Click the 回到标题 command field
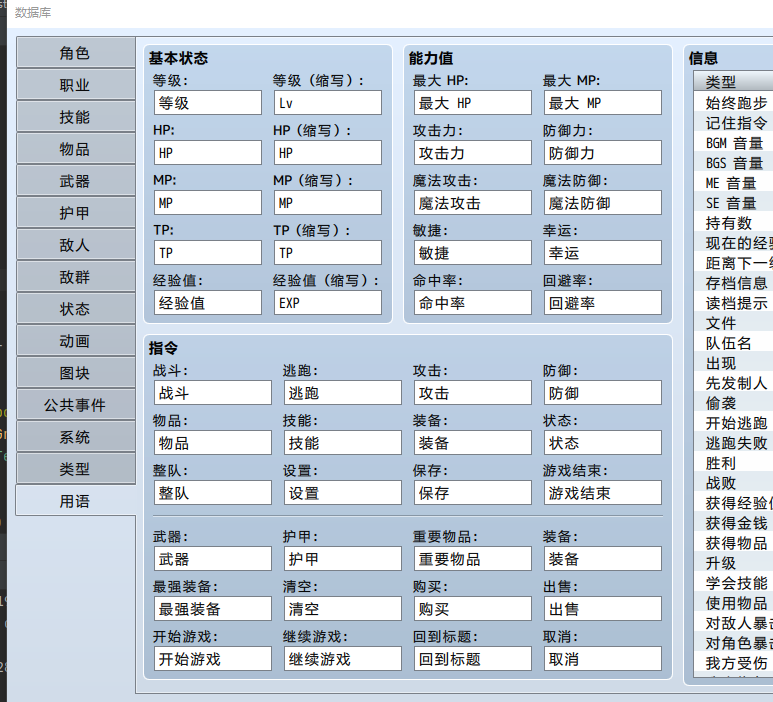This screenshot has width=773, height=702. (473, 659)
